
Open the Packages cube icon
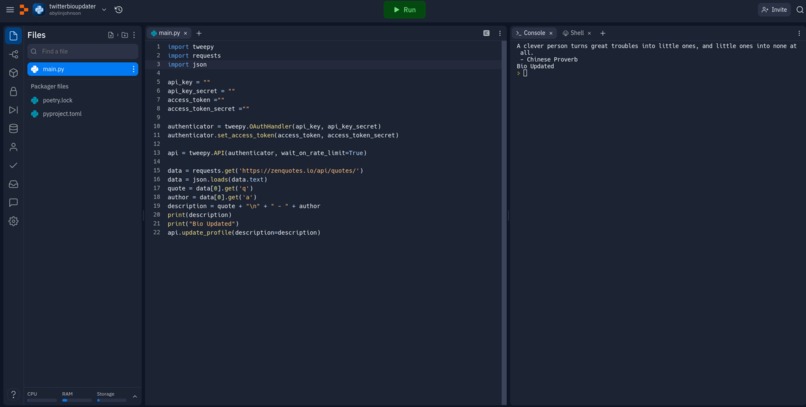(13, 73)
